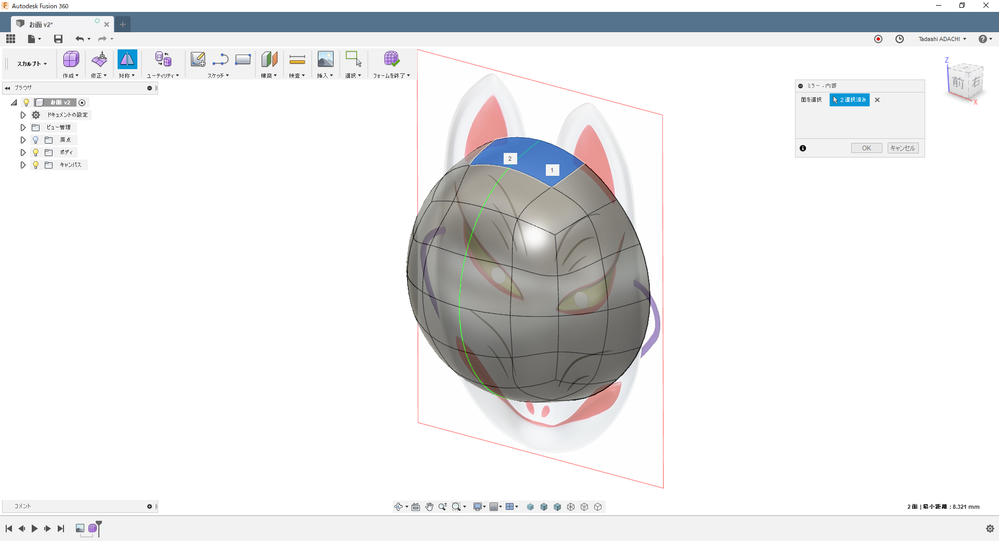Click the Create Box form icon
999x541 pixels.
tap(71, 59)
